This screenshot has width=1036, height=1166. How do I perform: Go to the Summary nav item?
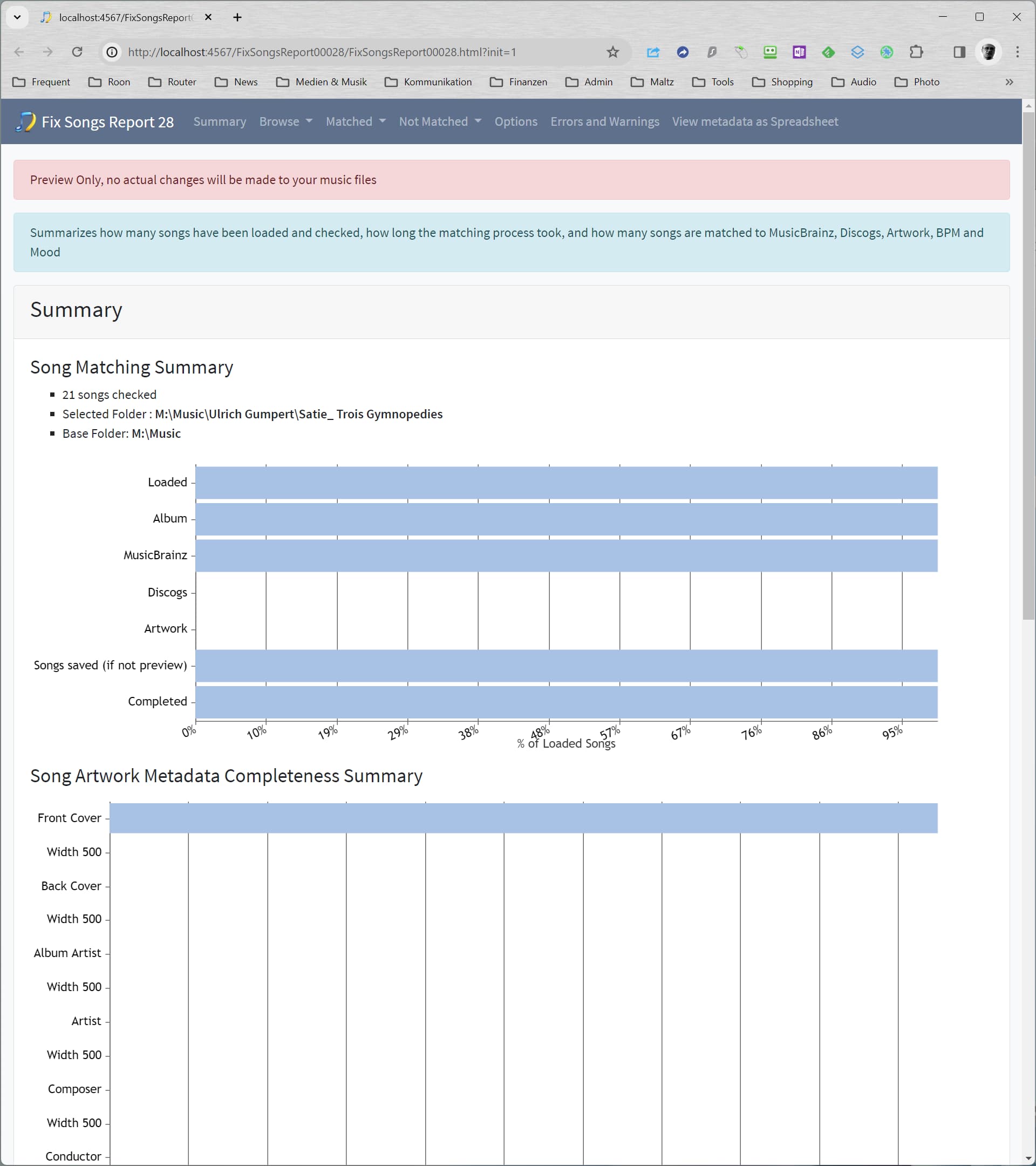coord(220,121)
